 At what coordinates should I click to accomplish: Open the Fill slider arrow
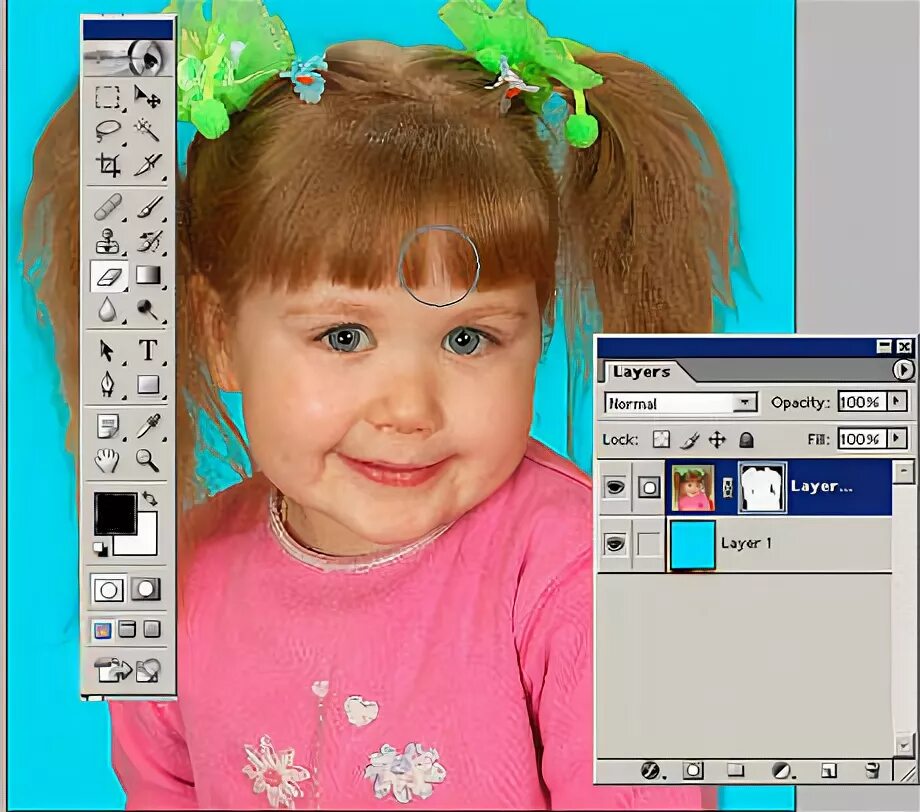coord(896,438)
